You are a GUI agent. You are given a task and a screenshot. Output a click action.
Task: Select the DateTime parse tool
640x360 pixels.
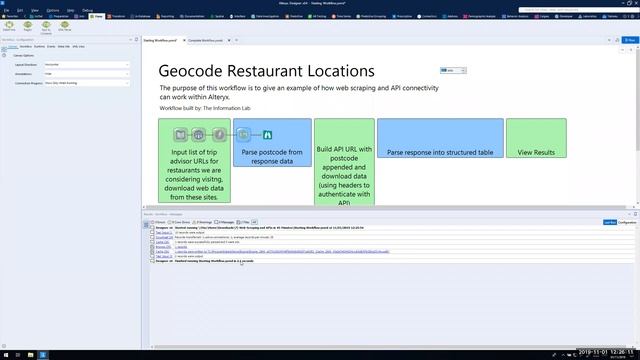click(x=9, y=27)
